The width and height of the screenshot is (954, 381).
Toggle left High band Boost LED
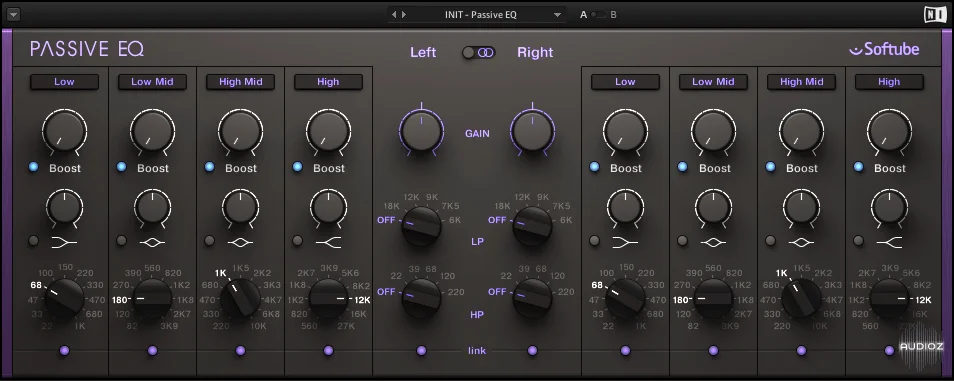(298, 167)
